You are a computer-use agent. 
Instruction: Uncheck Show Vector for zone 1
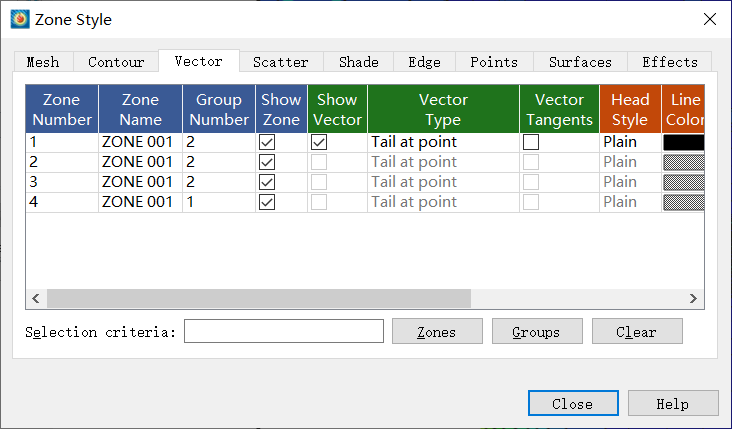[x=319, y=142]
